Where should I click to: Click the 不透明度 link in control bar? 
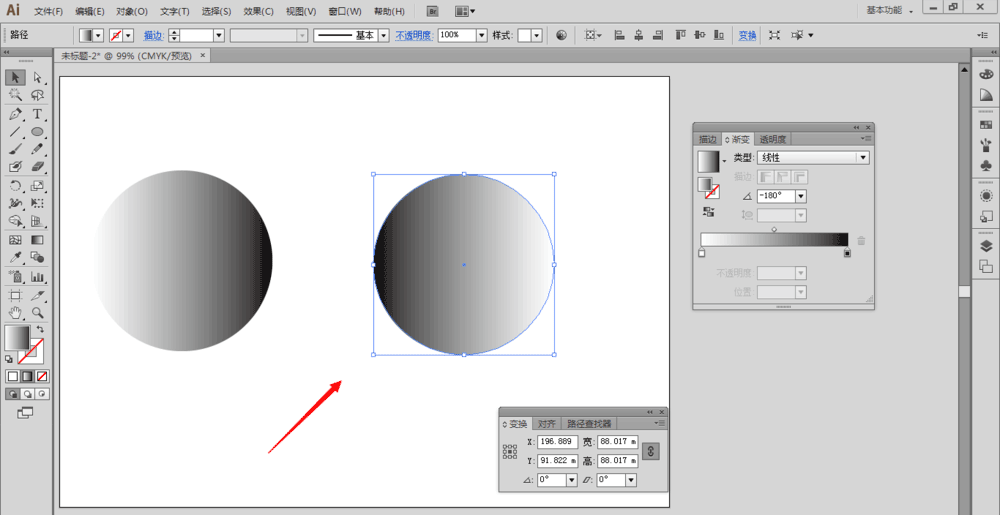click(414, 35)
